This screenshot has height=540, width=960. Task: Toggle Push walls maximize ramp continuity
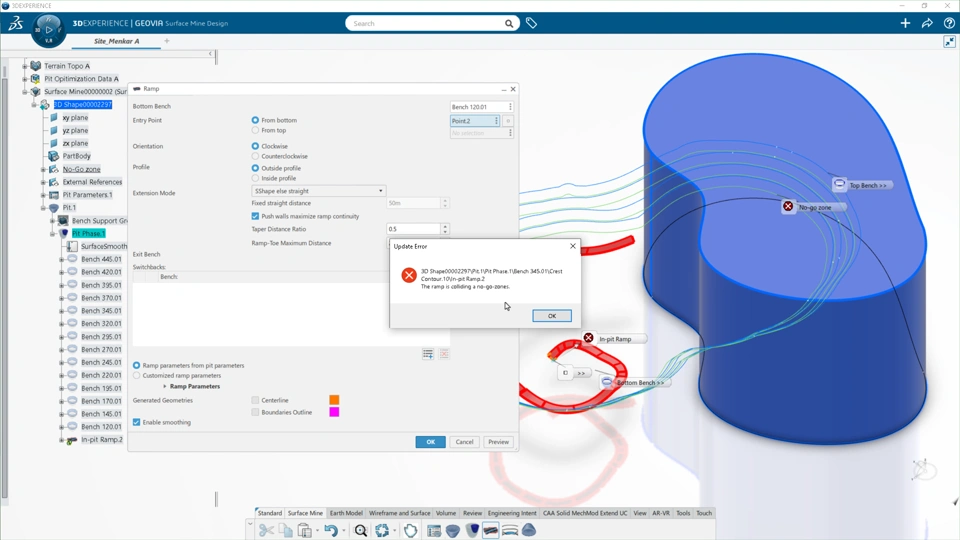[x=255, y=216]
